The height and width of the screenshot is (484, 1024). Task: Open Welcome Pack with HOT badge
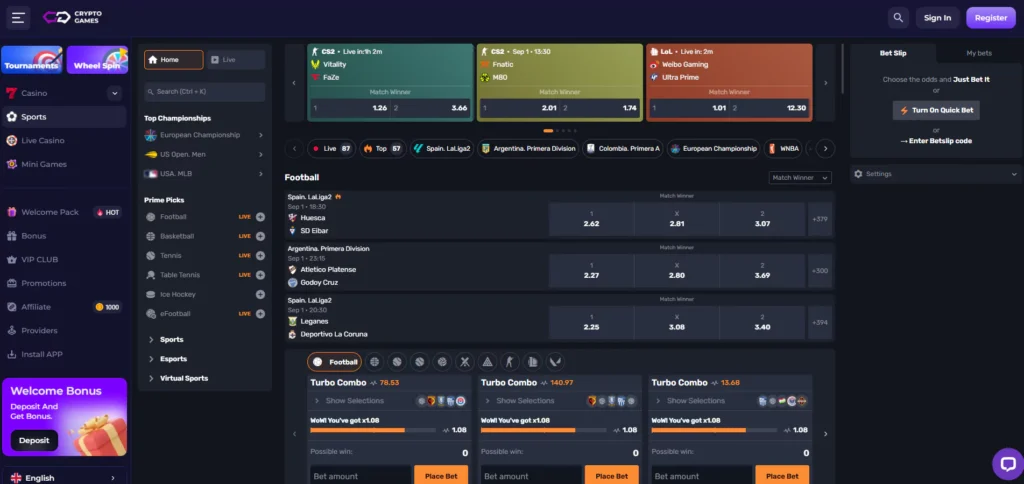[63, 212]
